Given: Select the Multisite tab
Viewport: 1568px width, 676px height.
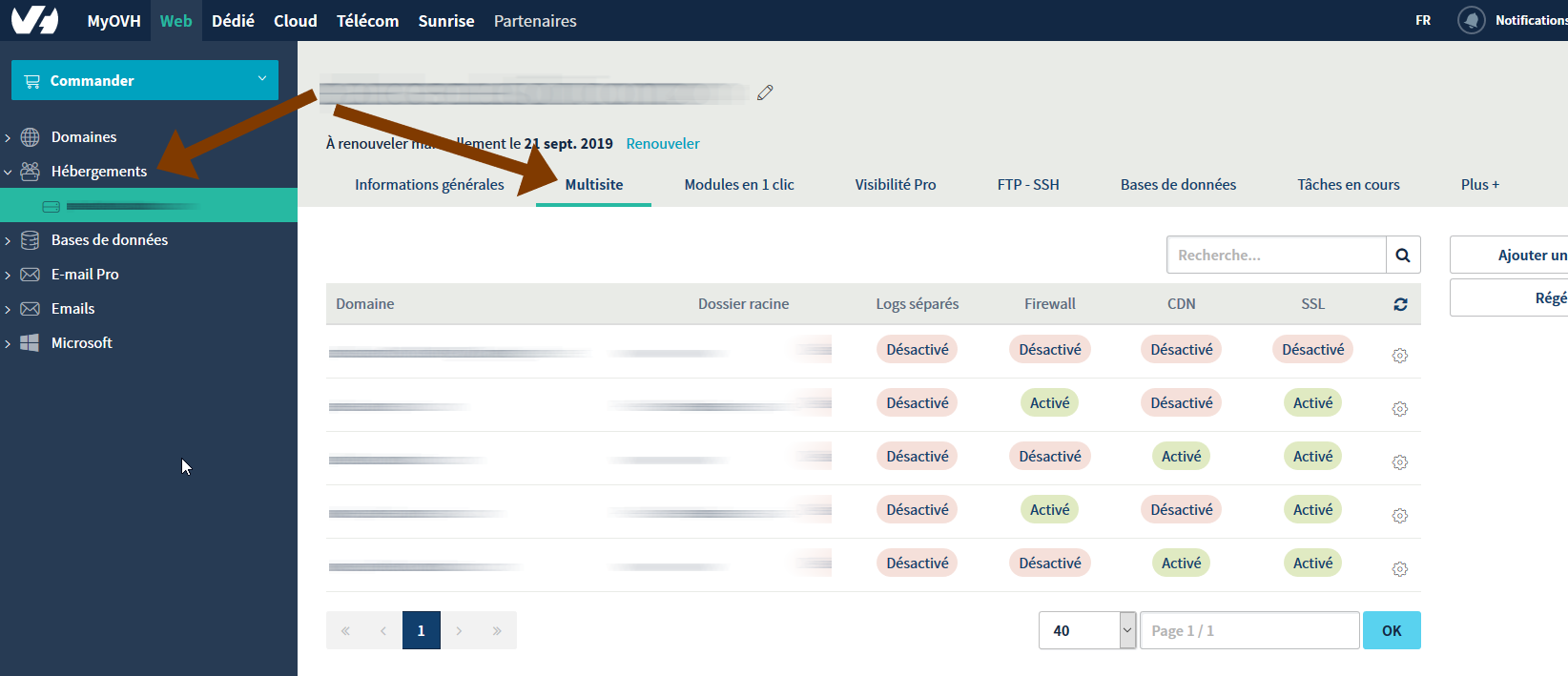Looking at the screenshot, I should coord(594,185).
